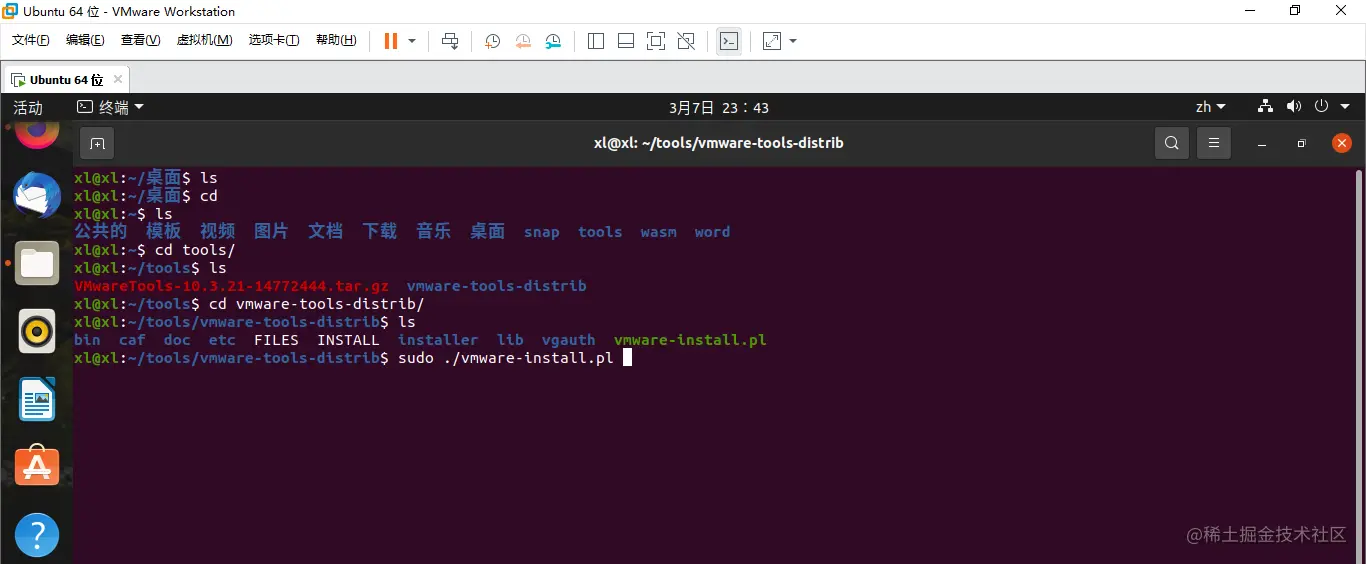Click VMware Workstation window title text

click(128, 12)
